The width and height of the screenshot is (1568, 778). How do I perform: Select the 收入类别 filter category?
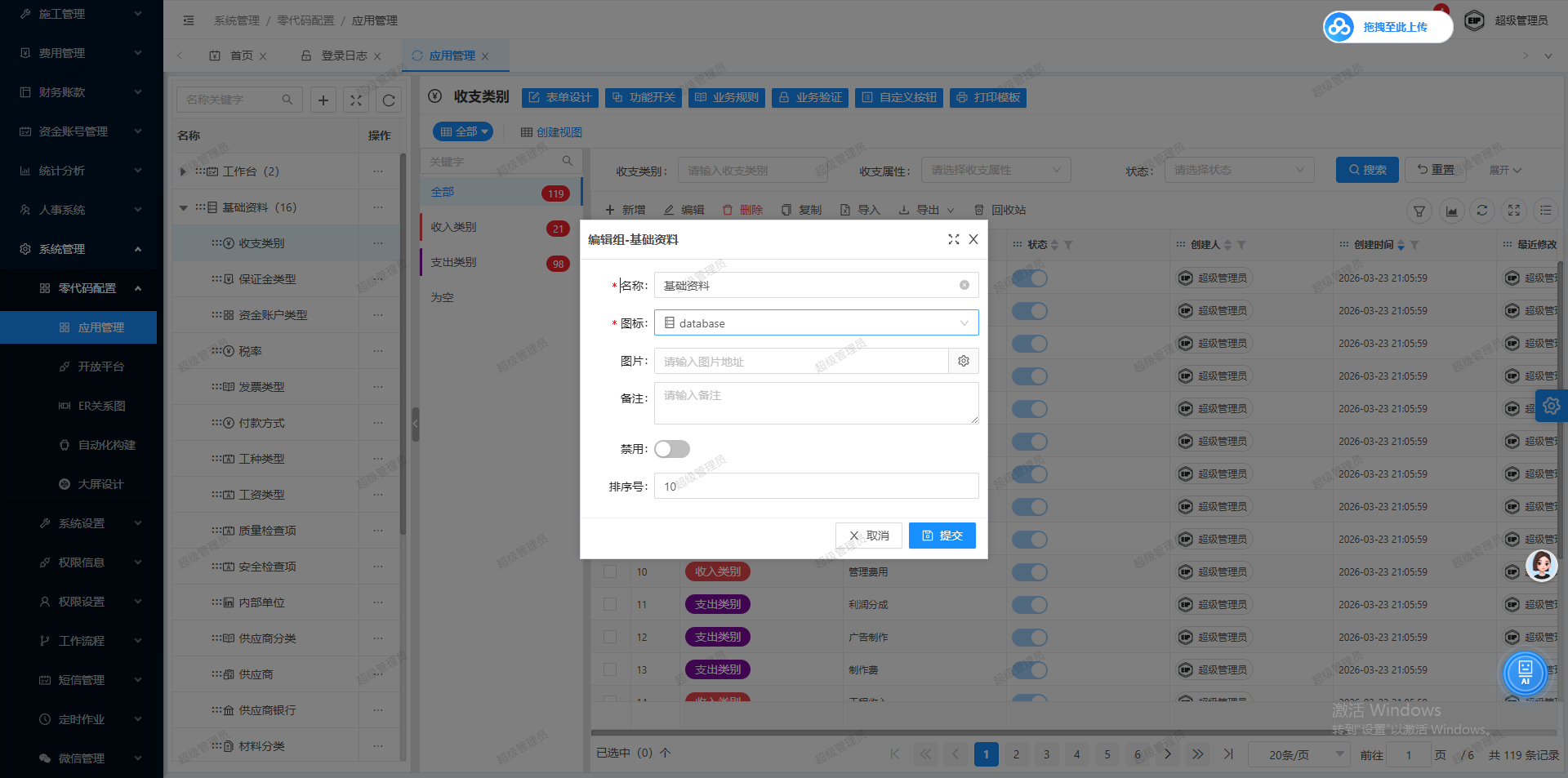coord(501,227)
